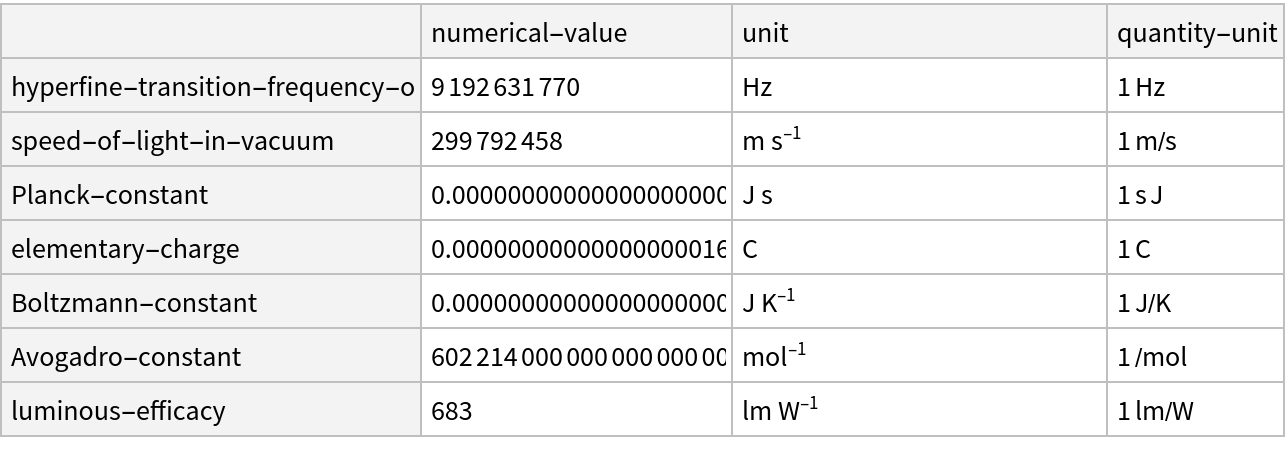Click the unit cell for Boltzmann-constant
1286x470 pixels.
point(919,302)
